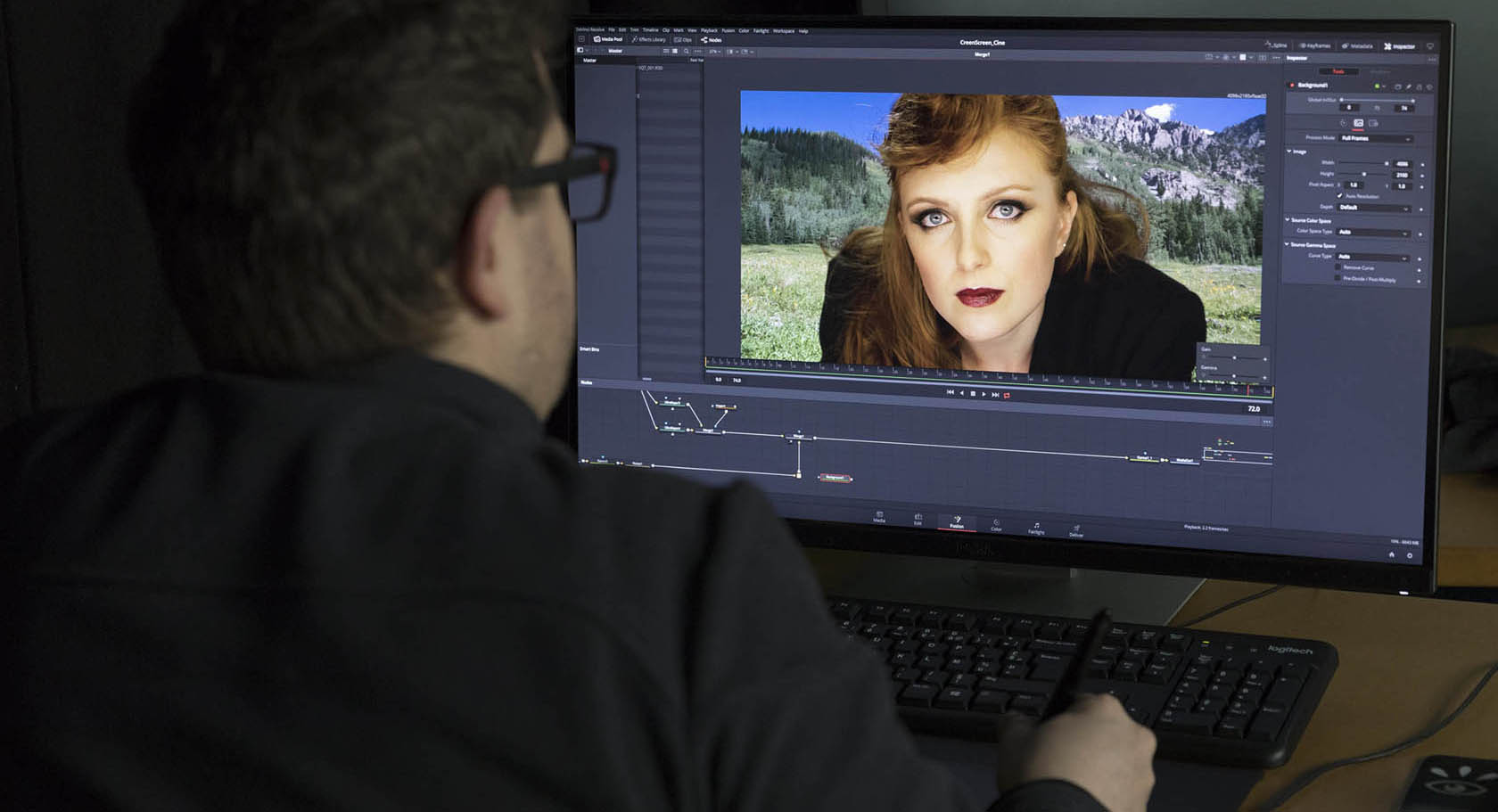This screenshot has width=1498, height=812.
Task: Adjust the Gain slider in viewer overlay
Action: (x=1234, y=357)
